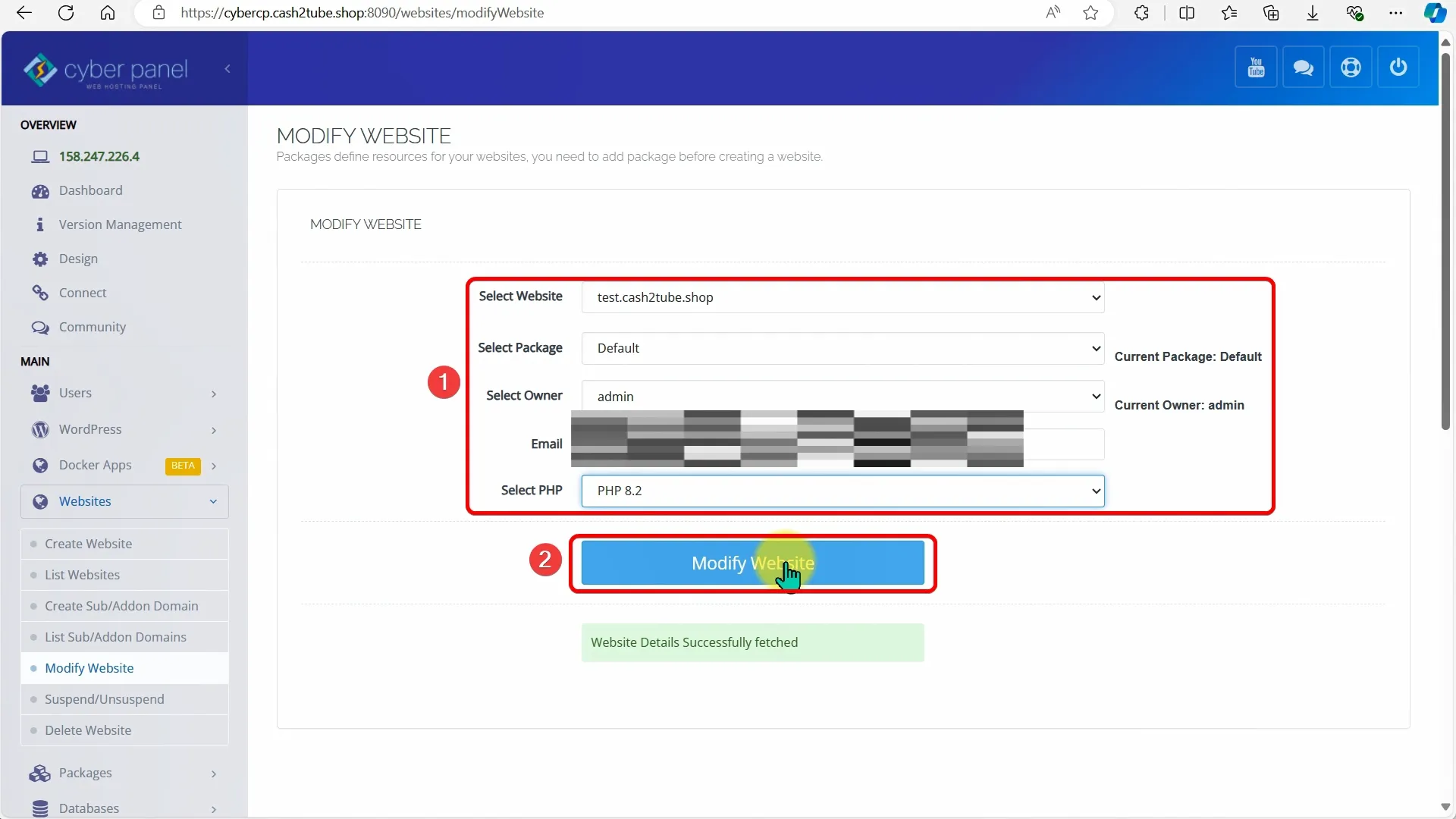Click the YouTube icon in header
The image size is (1456, 819).
pos(1256,67)
